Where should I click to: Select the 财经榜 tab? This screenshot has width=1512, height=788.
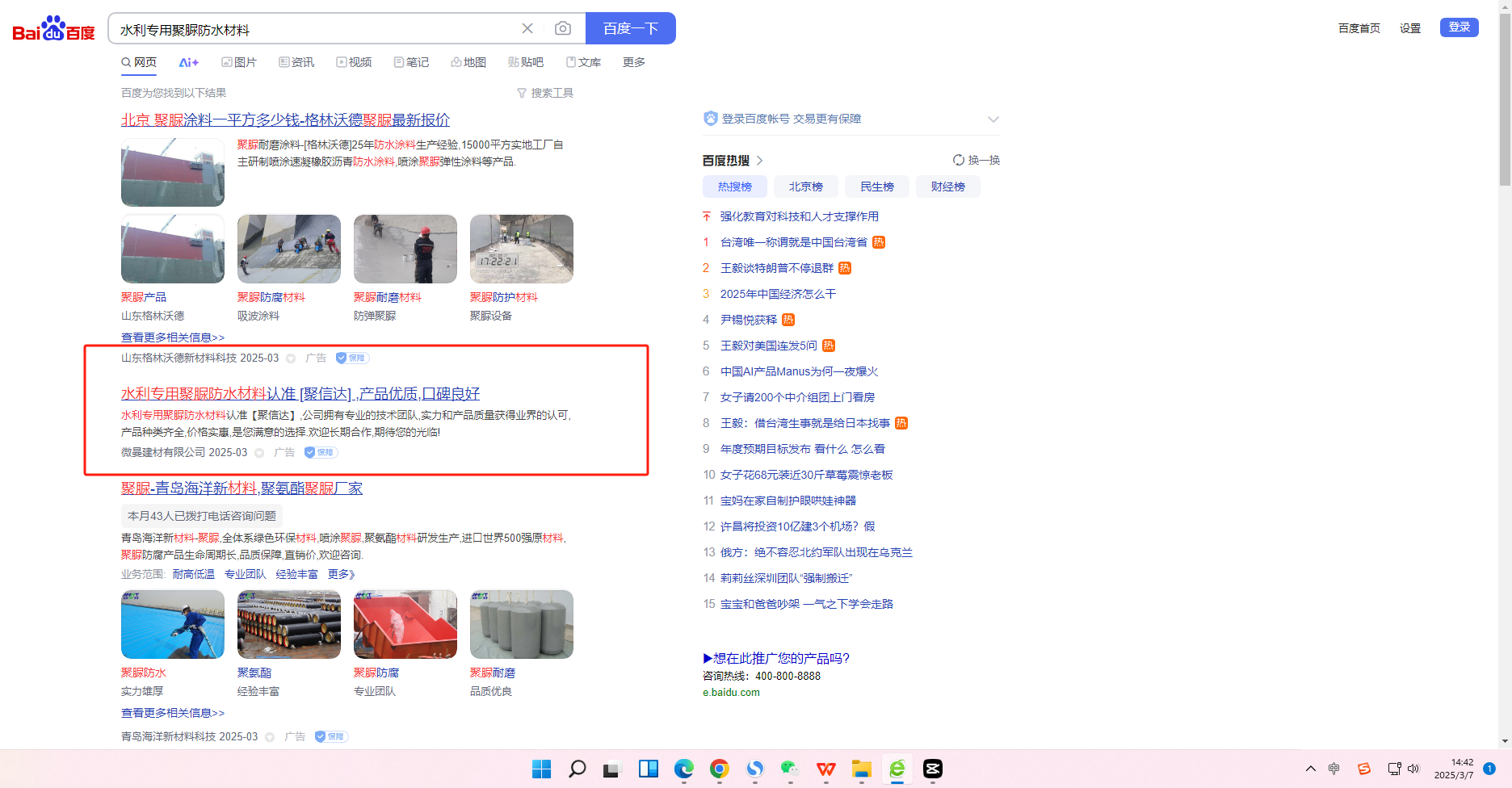pos(948,187)
